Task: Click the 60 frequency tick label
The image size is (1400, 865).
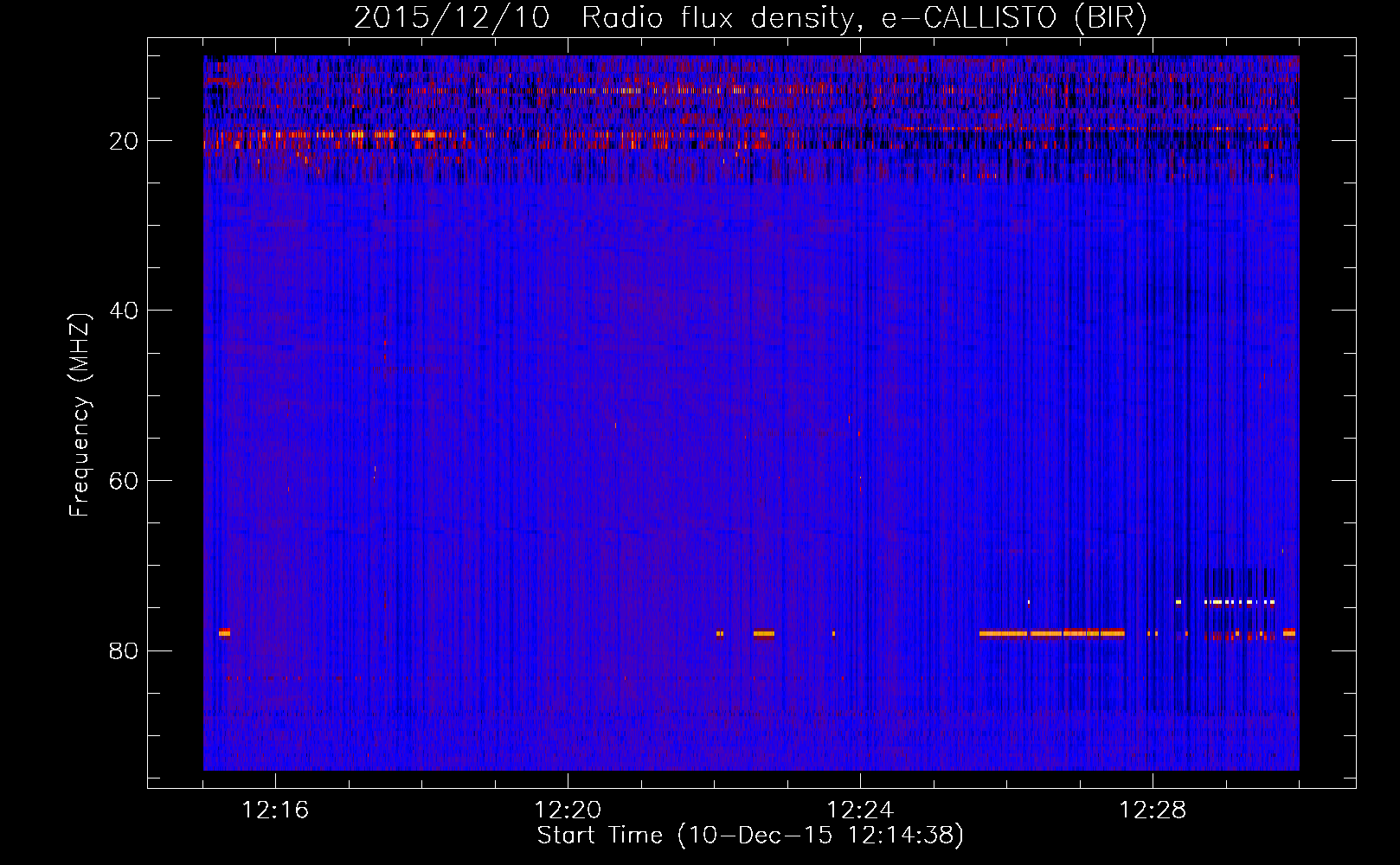Action: coord(125,481)
